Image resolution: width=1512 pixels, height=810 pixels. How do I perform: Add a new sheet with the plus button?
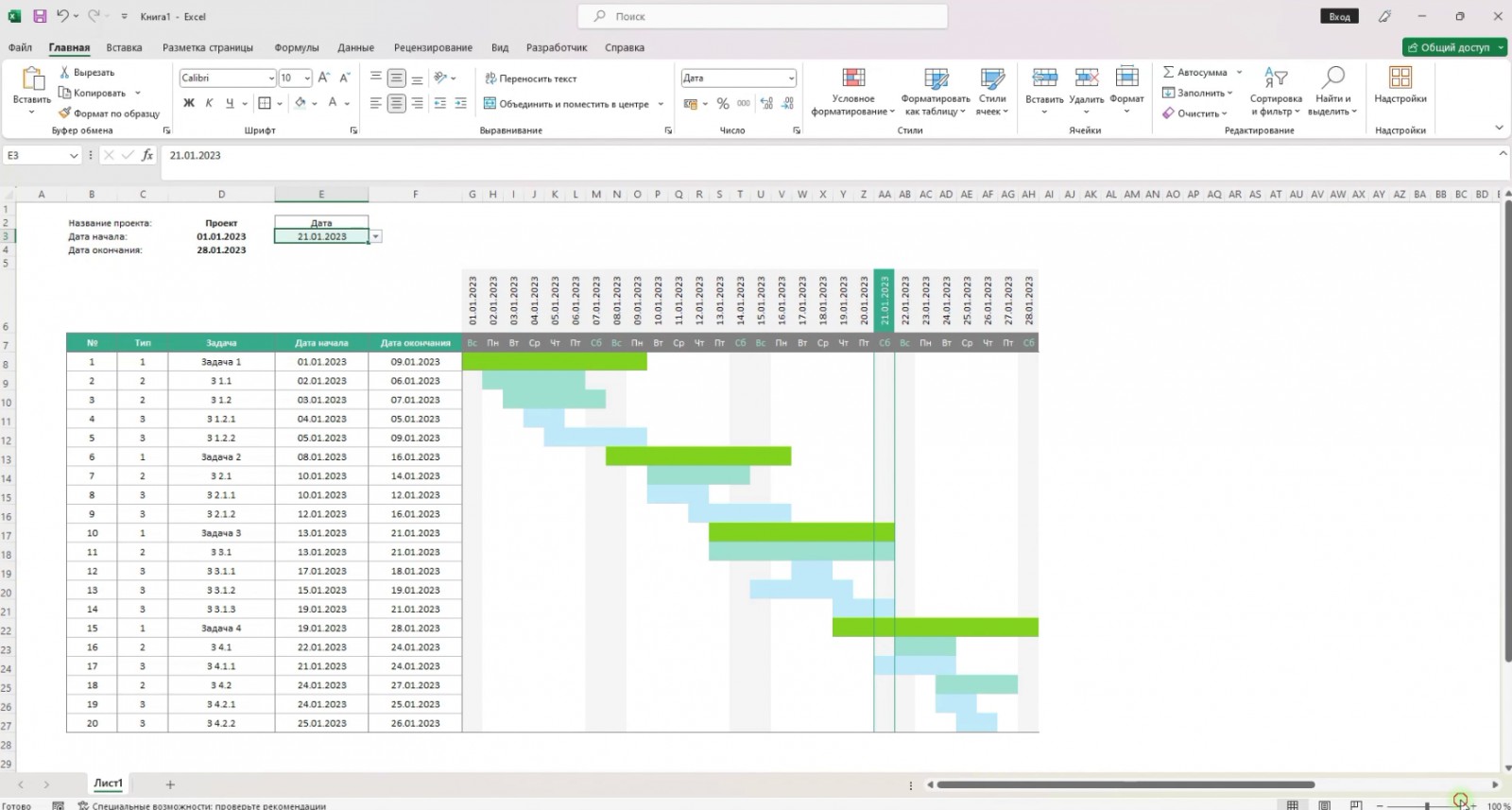[x=170, y=784]
